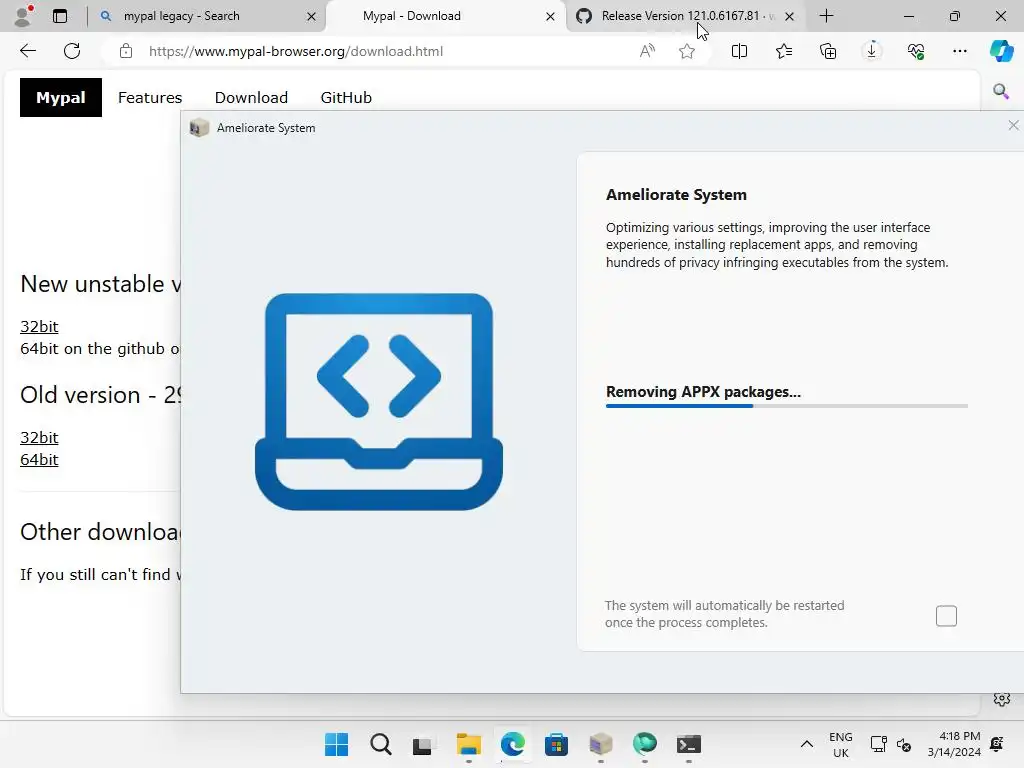Open the GitHub menu item on Mypal site
This screenshot has width=1024, height=768.
[x=346, y=97]
